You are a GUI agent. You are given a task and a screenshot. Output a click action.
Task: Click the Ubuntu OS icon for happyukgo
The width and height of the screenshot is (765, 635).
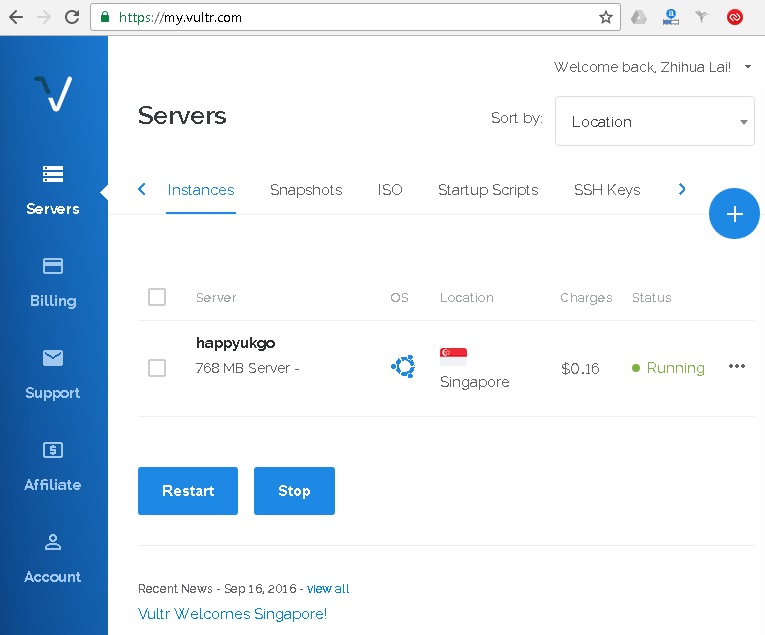pos(403,366)
